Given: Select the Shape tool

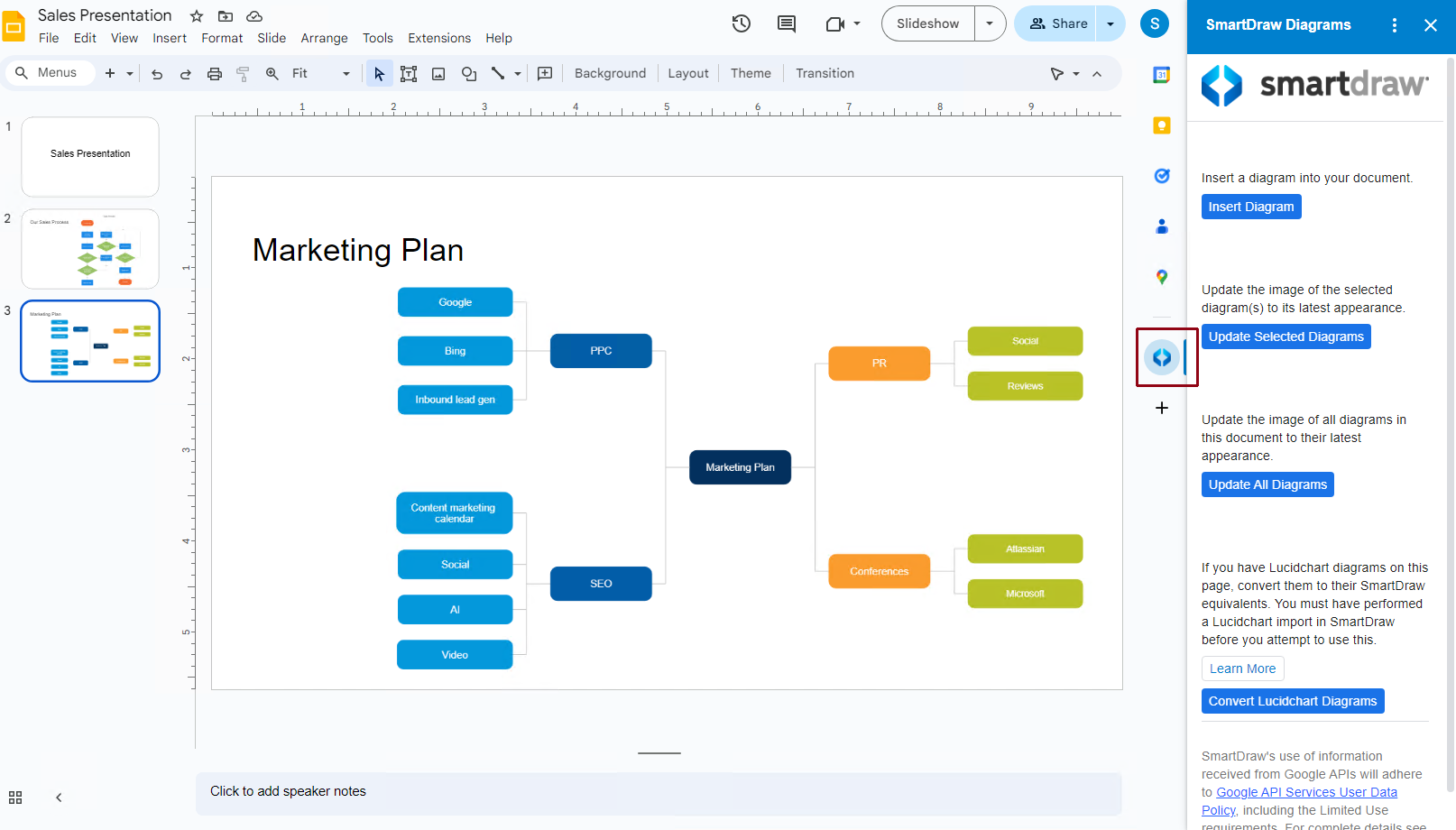Looking at the screenshot, I should click(468, 73).
